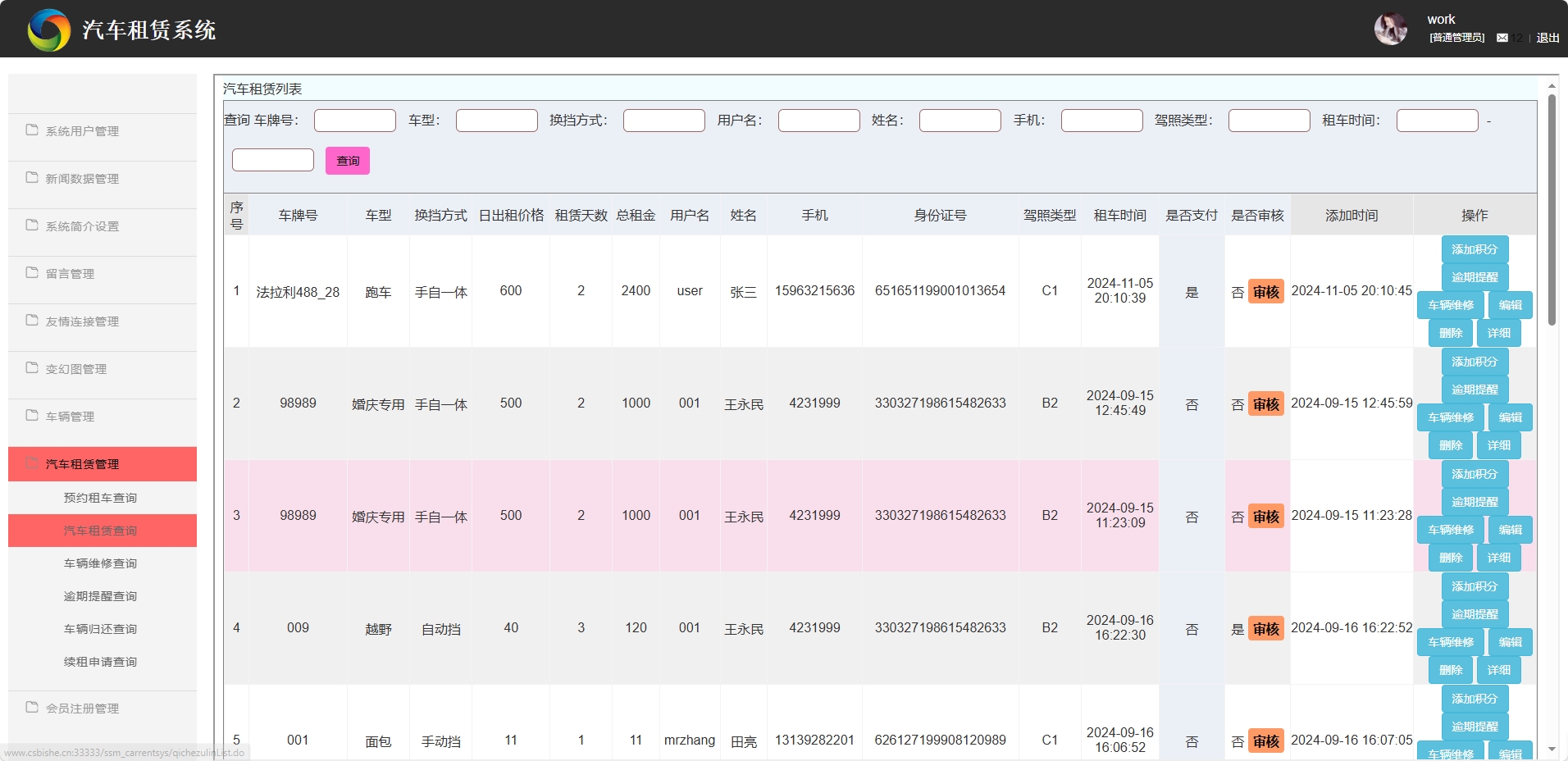This screenshot has height=761, width=1568.
Task: Click 添加积分 button in row 2
Action: click(x=1474, y=362)
